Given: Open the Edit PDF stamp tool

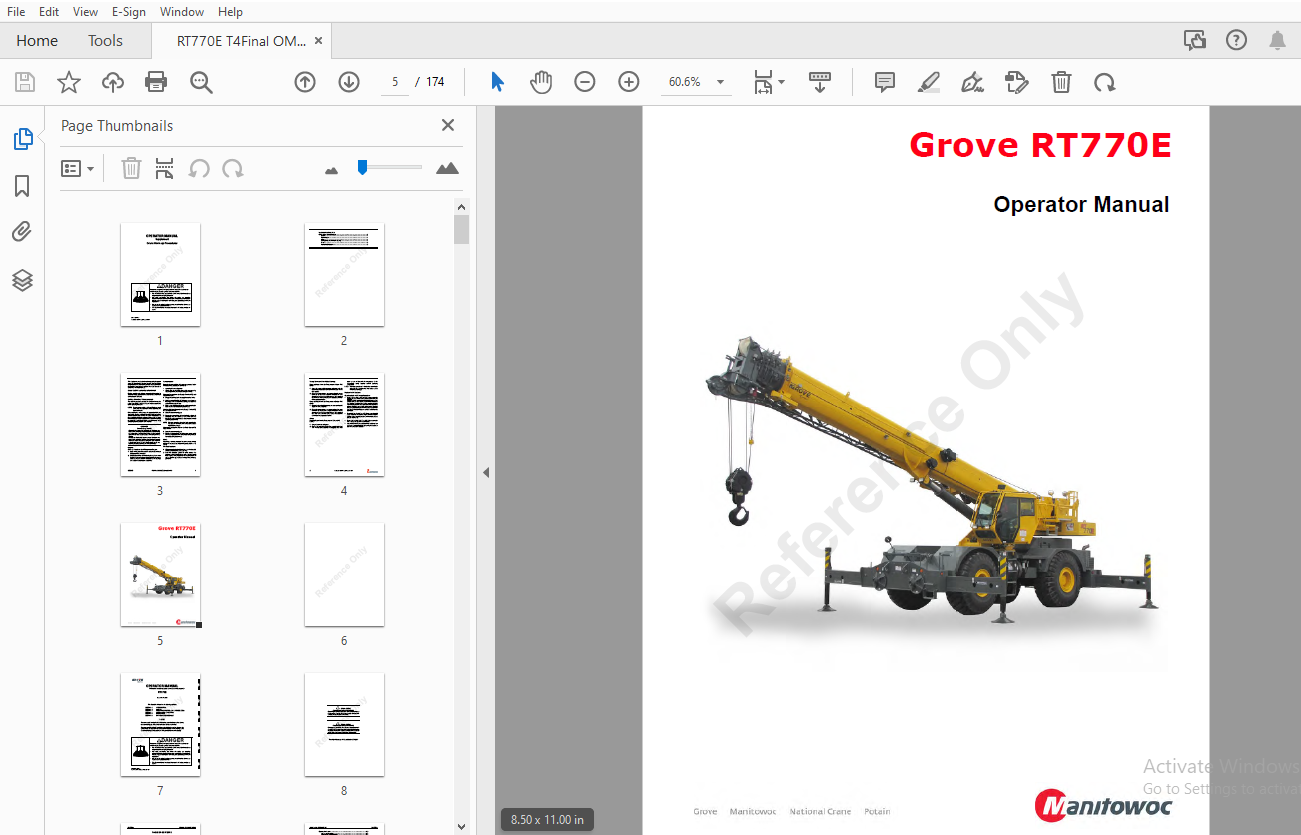Looking at the screenshot, I should tap(1016, 82).
